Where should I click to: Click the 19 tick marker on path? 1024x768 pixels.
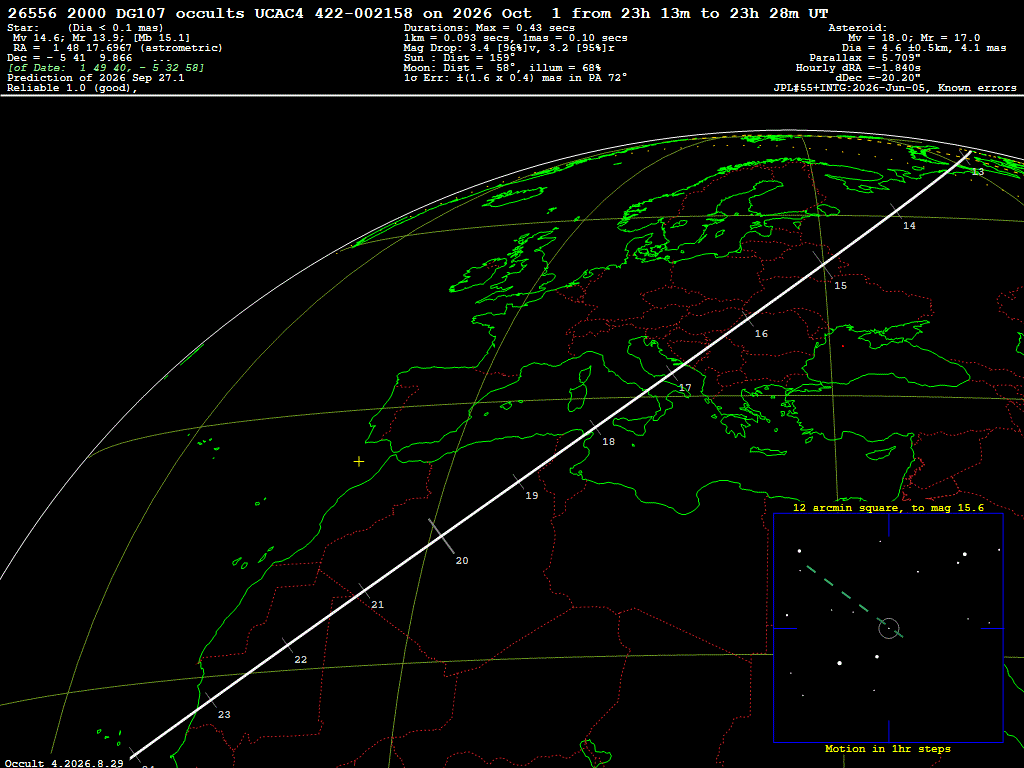519,481
